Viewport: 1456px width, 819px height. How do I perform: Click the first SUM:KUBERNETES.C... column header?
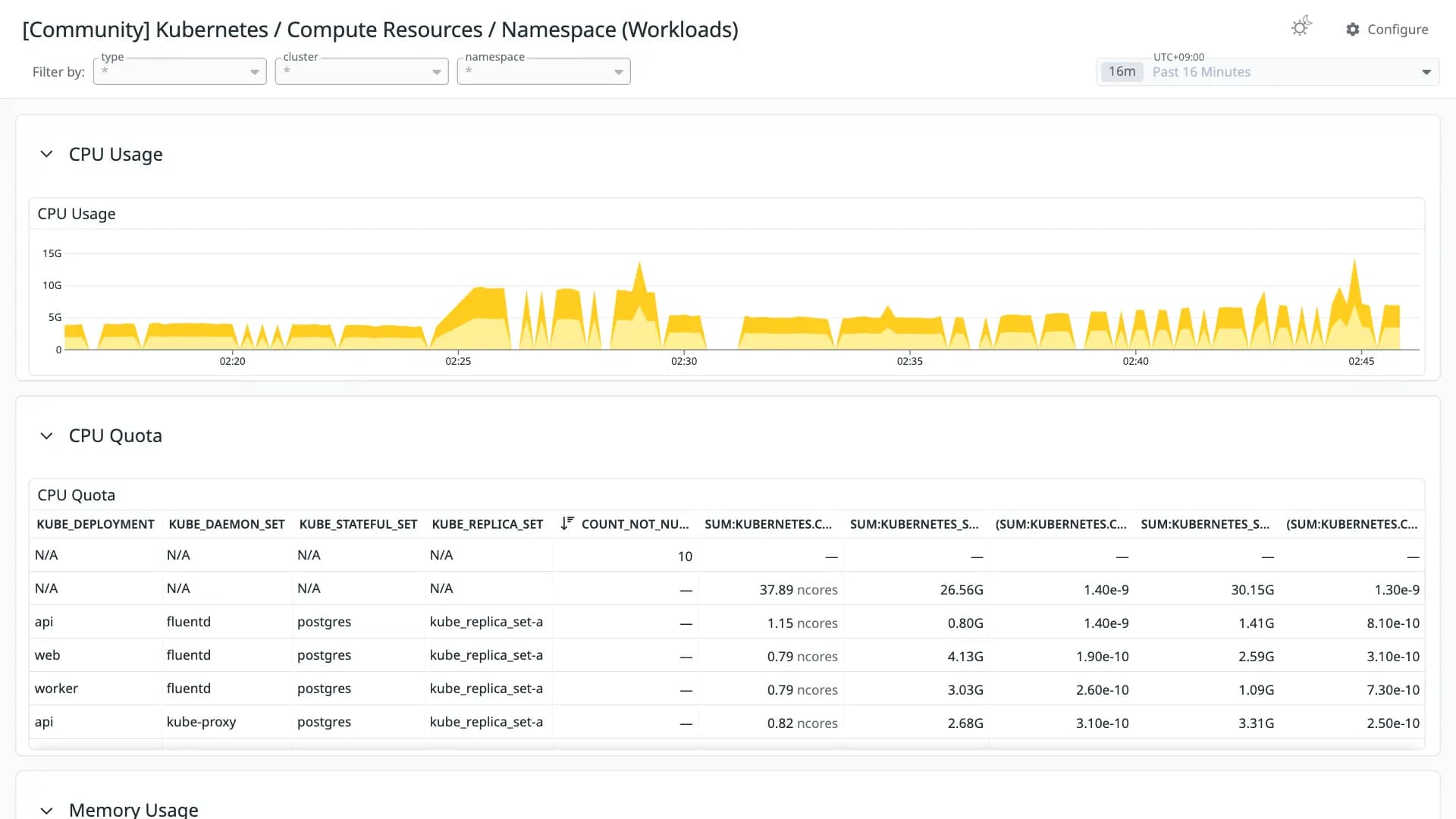pyautogui.click(x=768, y=524)
